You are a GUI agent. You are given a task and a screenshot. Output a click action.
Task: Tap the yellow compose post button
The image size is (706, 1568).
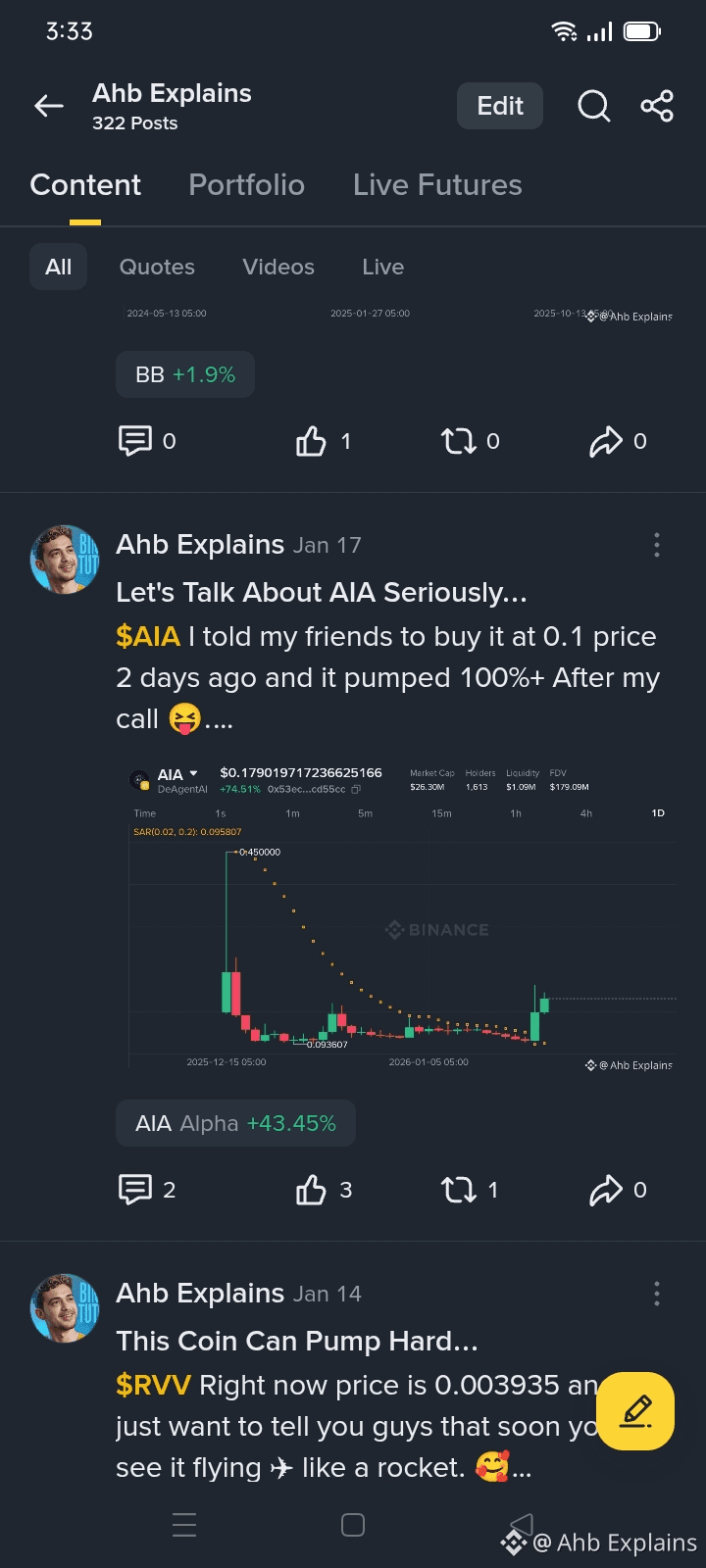(635, 1411)
